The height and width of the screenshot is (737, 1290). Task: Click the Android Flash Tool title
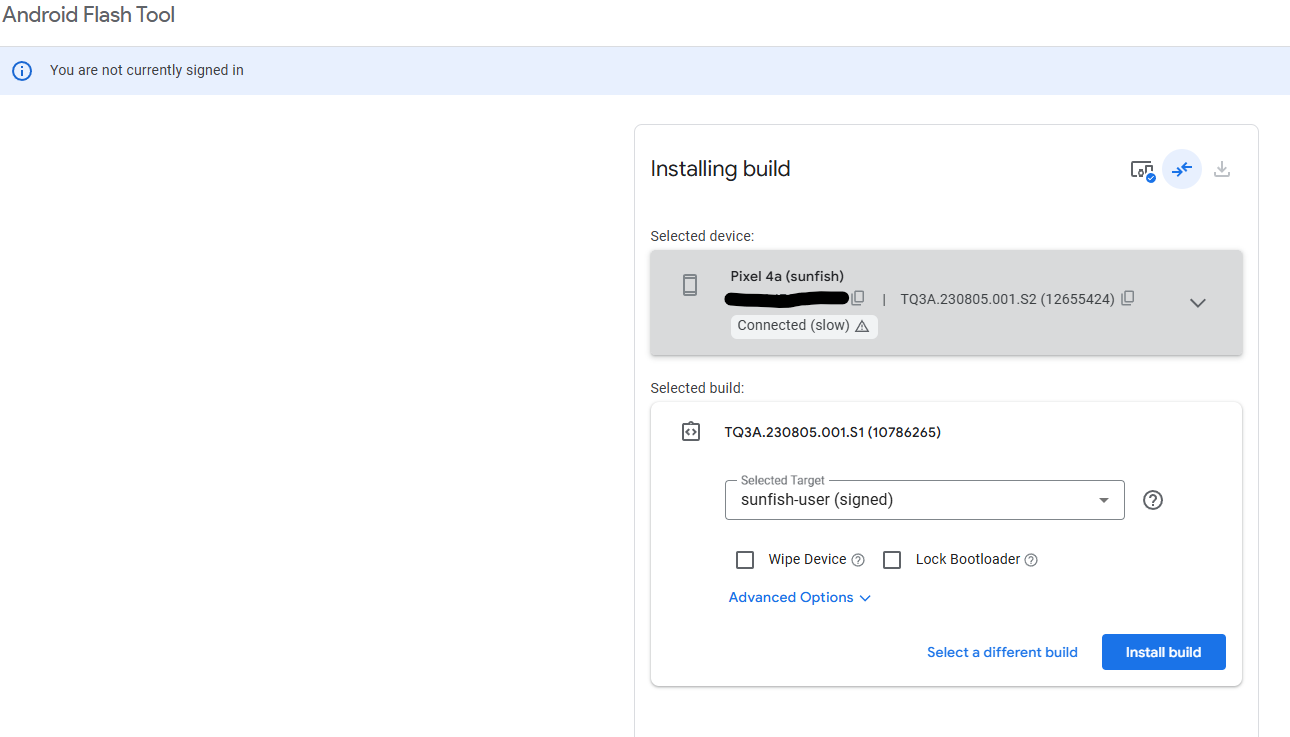(x=89, y=15)
